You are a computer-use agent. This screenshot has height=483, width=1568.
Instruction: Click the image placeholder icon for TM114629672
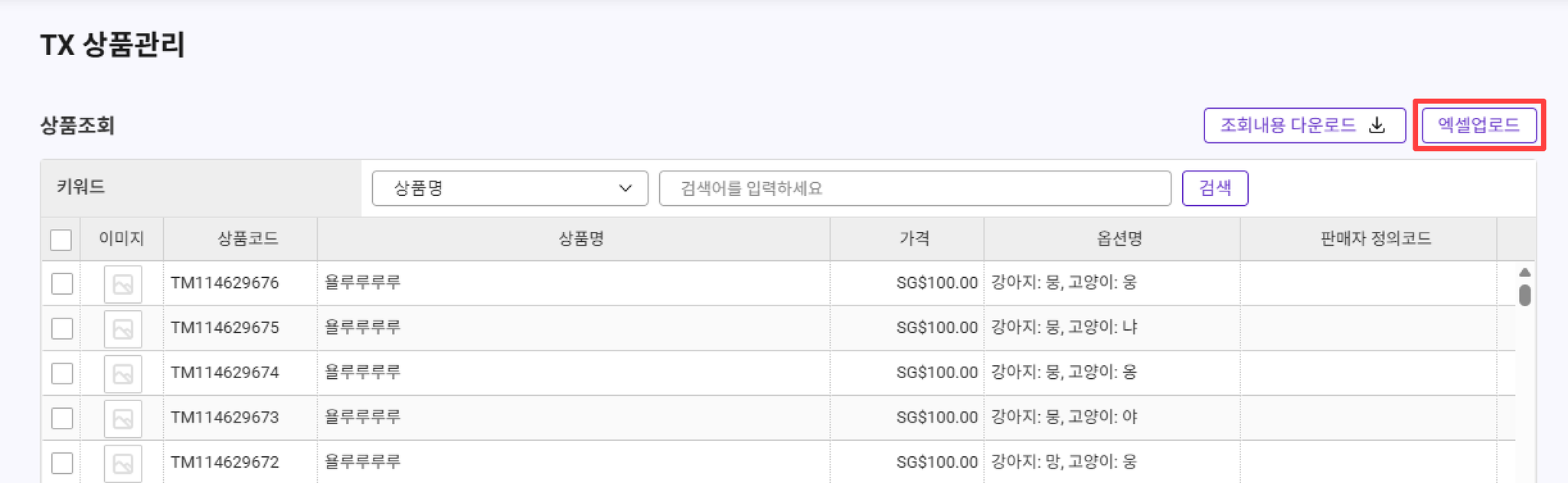coord(122,463)
